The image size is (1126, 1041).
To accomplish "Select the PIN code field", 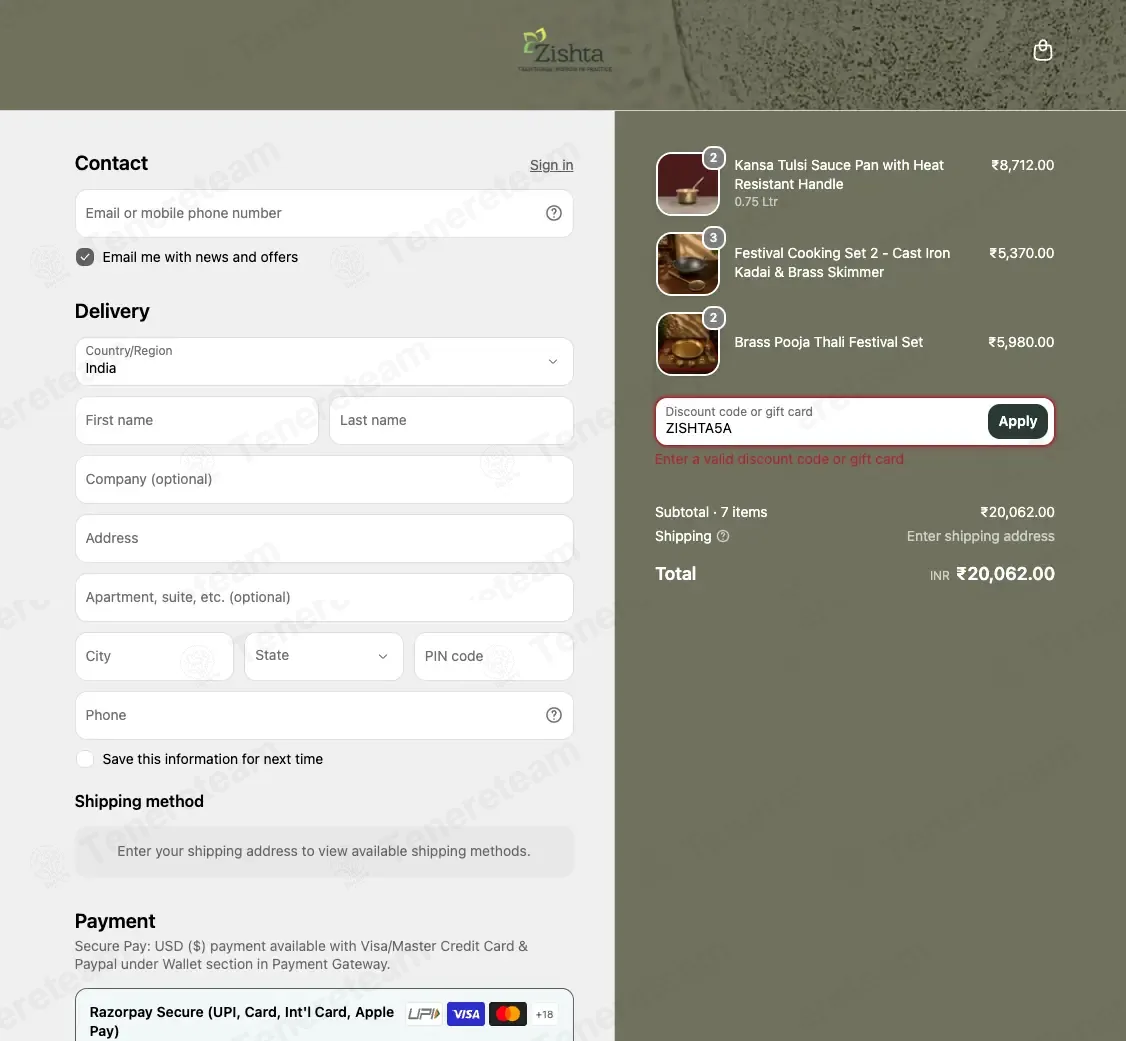I will pyautogui.click(x=493, y=656).
